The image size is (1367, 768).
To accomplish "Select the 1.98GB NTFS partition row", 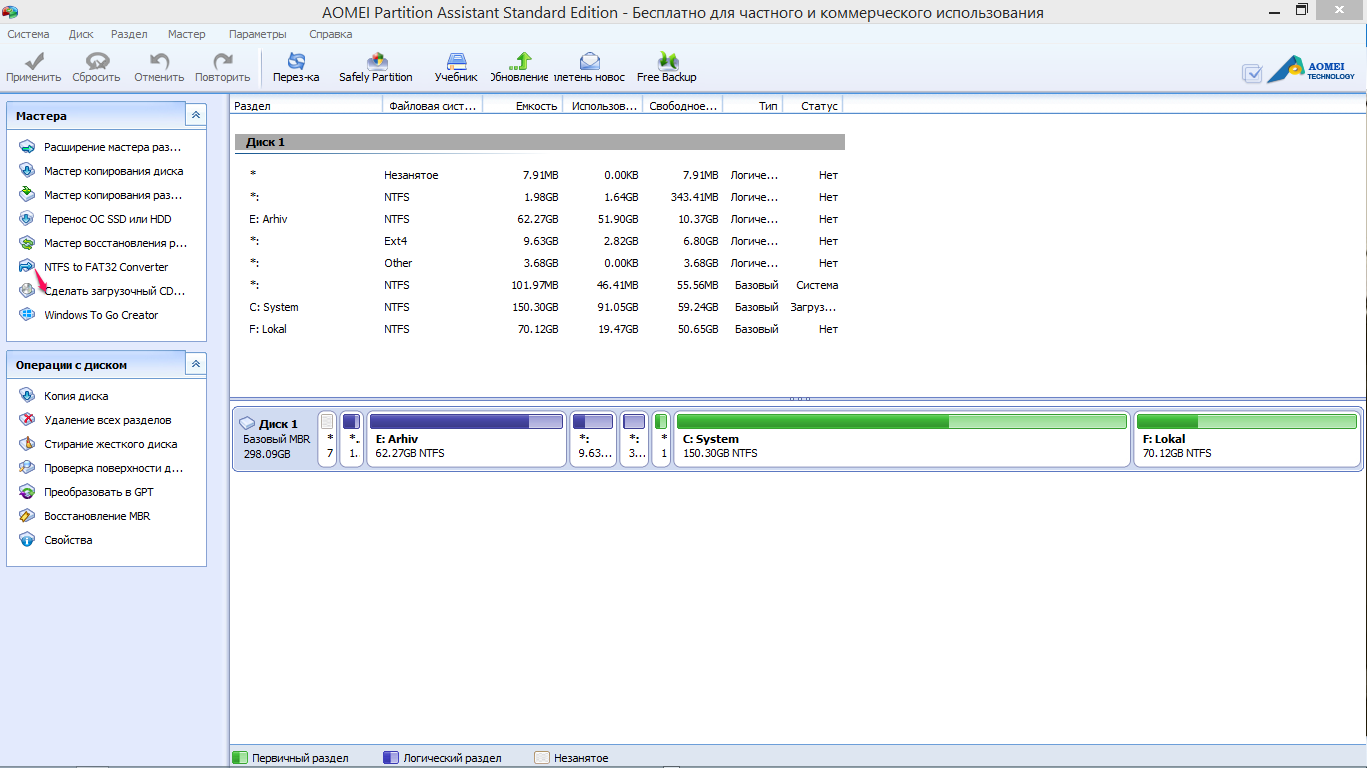I will point(540,197).
